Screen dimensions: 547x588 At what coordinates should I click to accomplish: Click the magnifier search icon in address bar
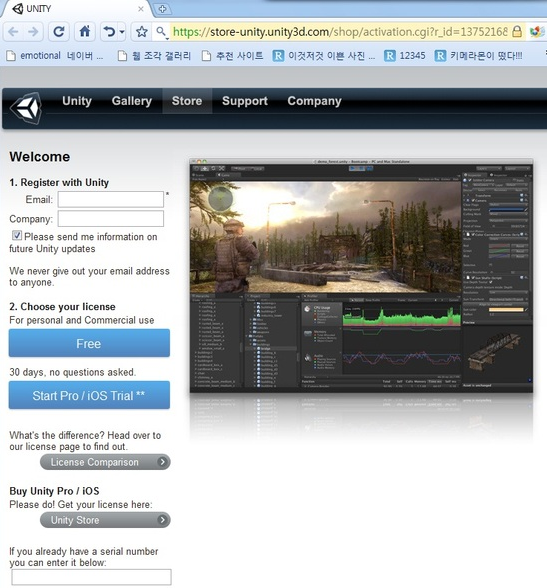pyautogui.click(x=161, y=32)
